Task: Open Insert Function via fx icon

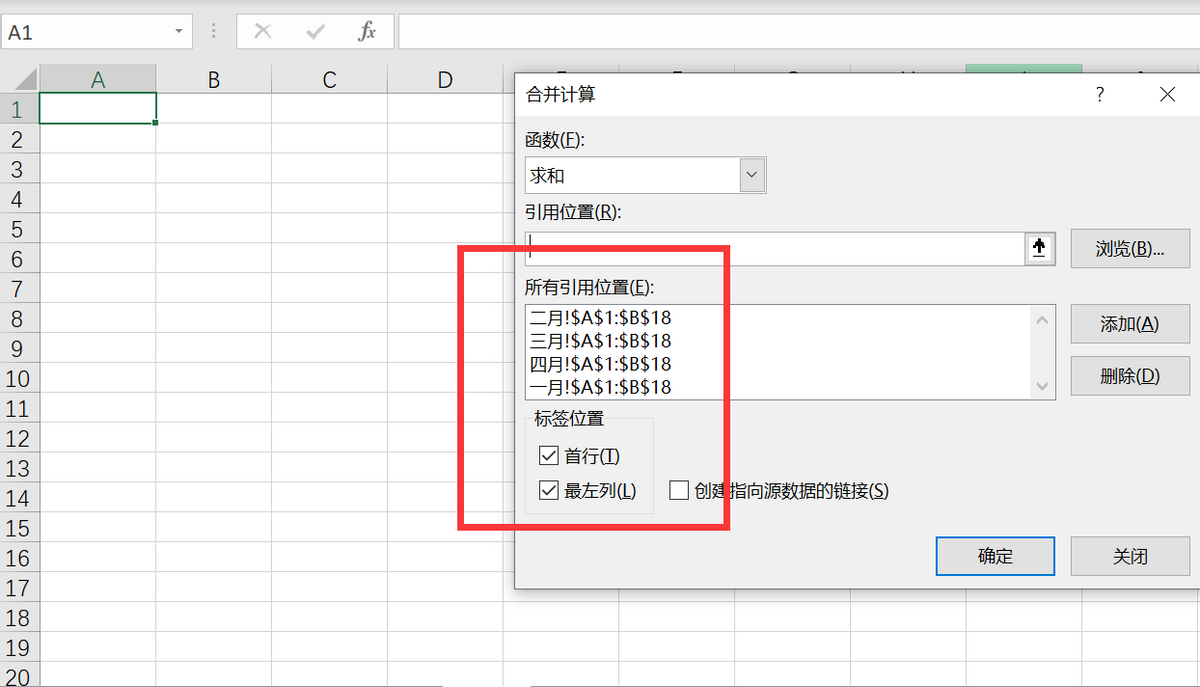Action: pyautogui.click(x=367, y=31)
